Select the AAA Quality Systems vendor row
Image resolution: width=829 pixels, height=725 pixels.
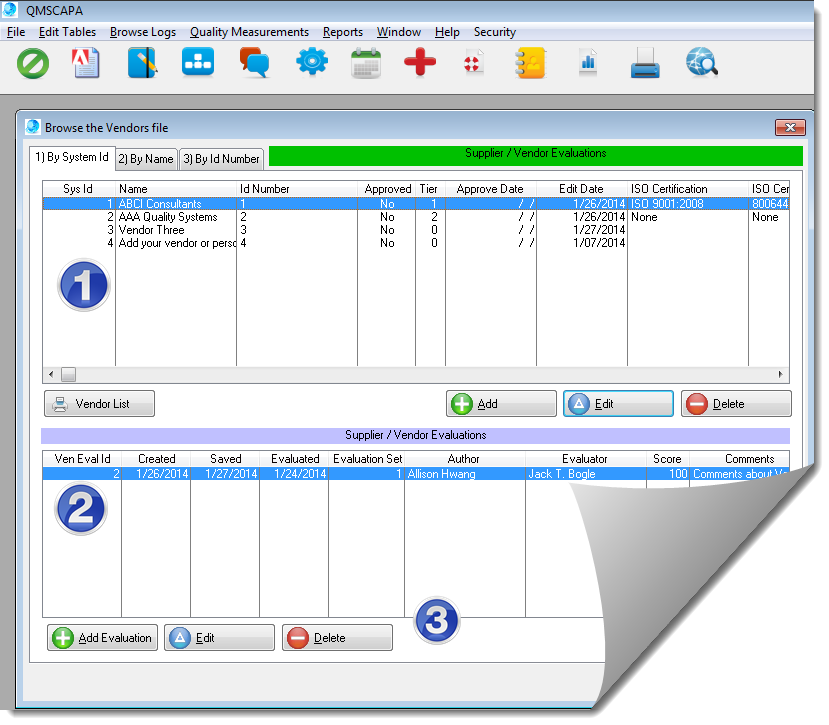point(167,217)
